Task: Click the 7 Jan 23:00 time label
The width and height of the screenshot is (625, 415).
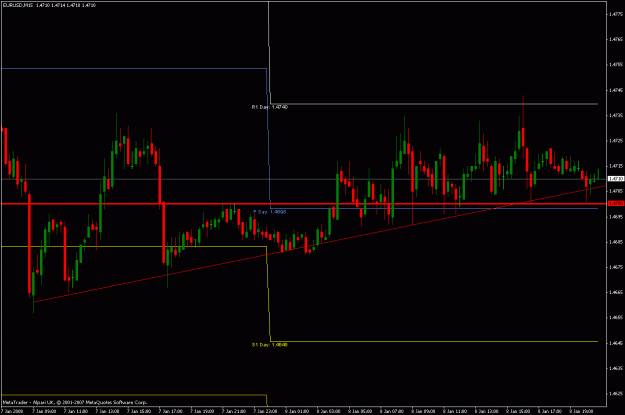Action: point(265,411)
